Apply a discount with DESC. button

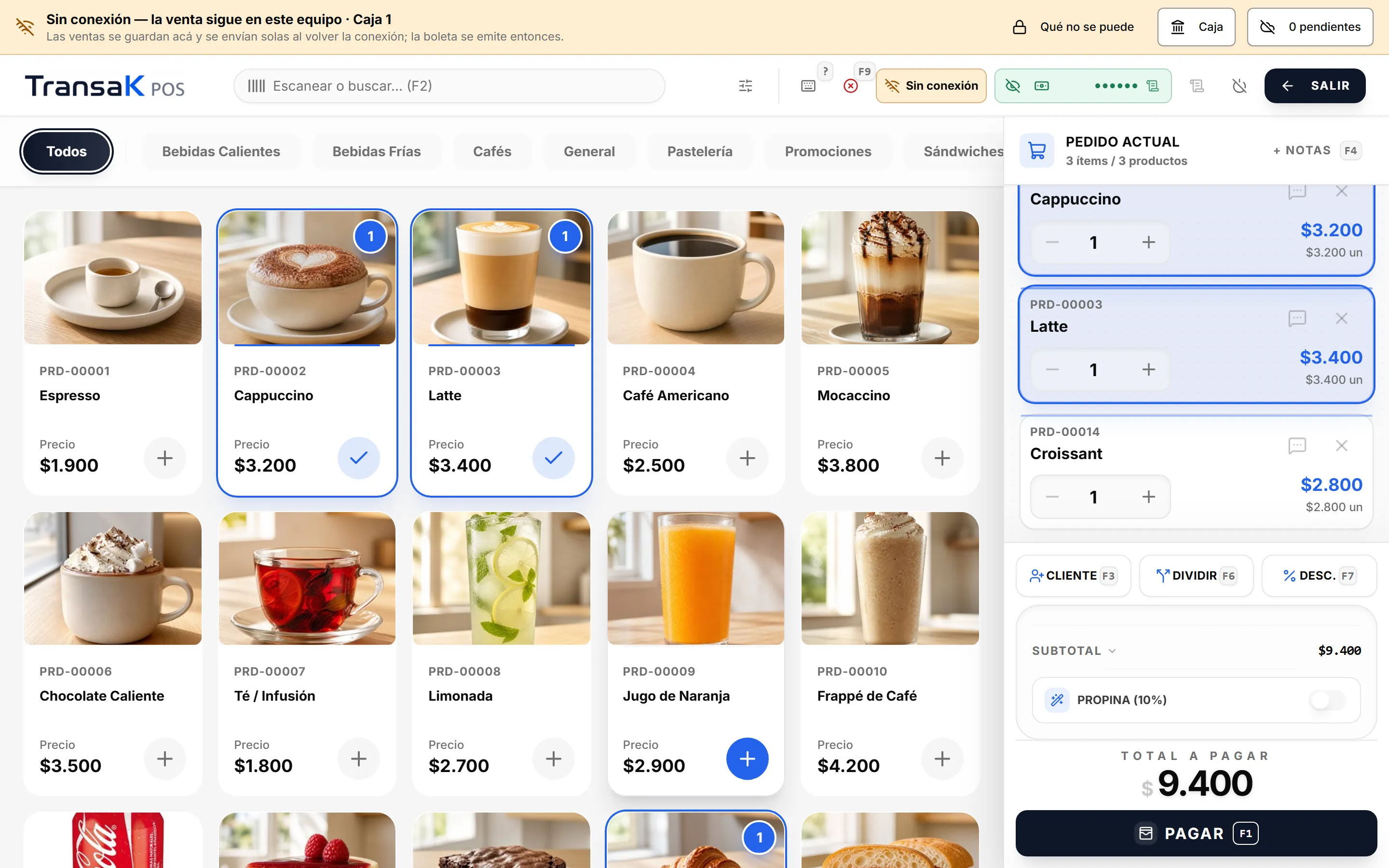tap(1319, 576)
